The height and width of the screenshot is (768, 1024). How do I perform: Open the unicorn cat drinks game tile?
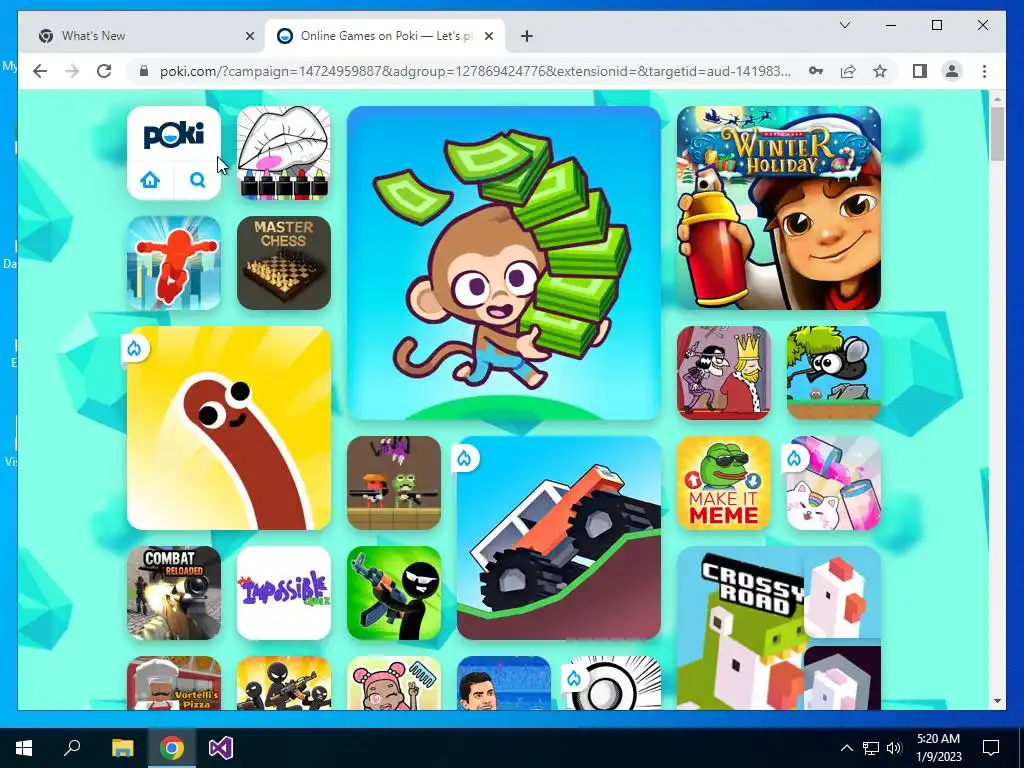pos(834,483)
